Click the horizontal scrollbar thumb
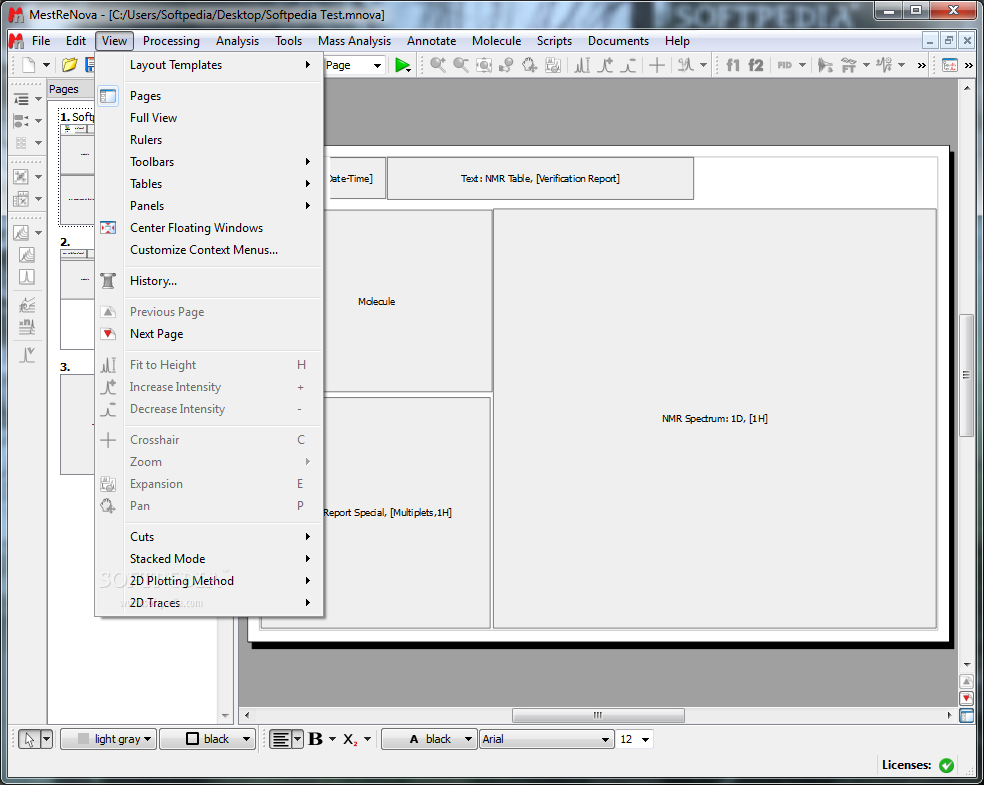Image resolution: width=984 pixels, height=785 pixels. point(598,715)
